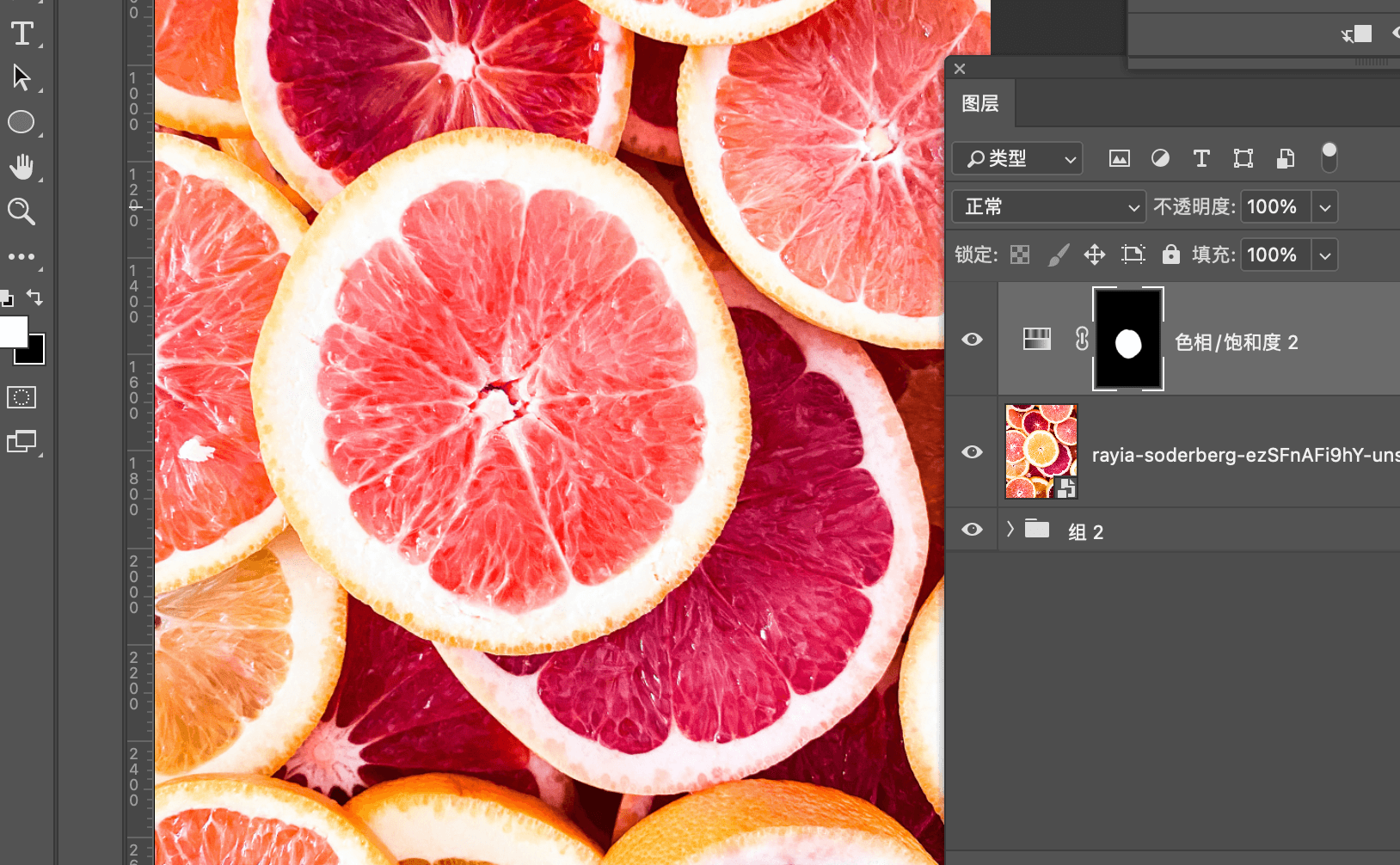Switch to the 图层 panel tab
The height and width of the screenshot is (865, 1400).
980,104
